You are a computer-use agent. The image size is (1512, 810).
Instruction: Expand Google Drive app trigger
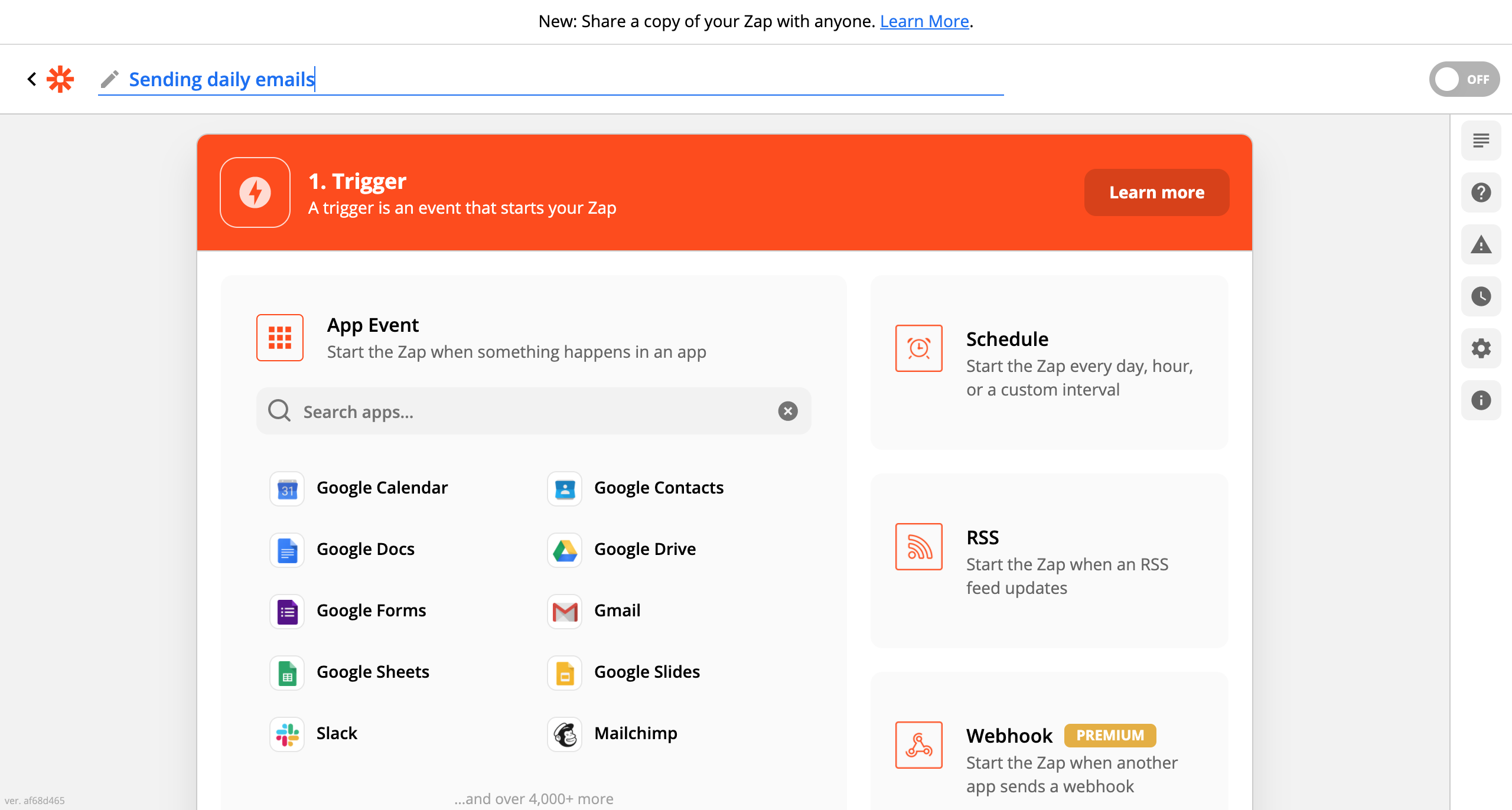coord(644,549)
